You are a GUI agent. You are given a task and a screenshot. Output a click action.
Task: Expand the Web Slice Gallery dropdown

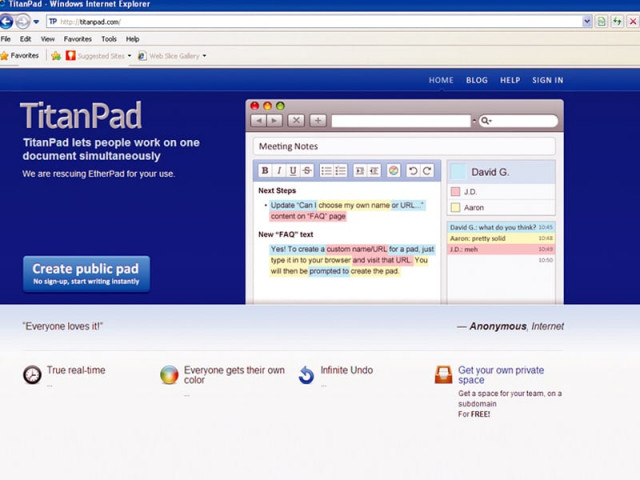(x=204, y=56)
